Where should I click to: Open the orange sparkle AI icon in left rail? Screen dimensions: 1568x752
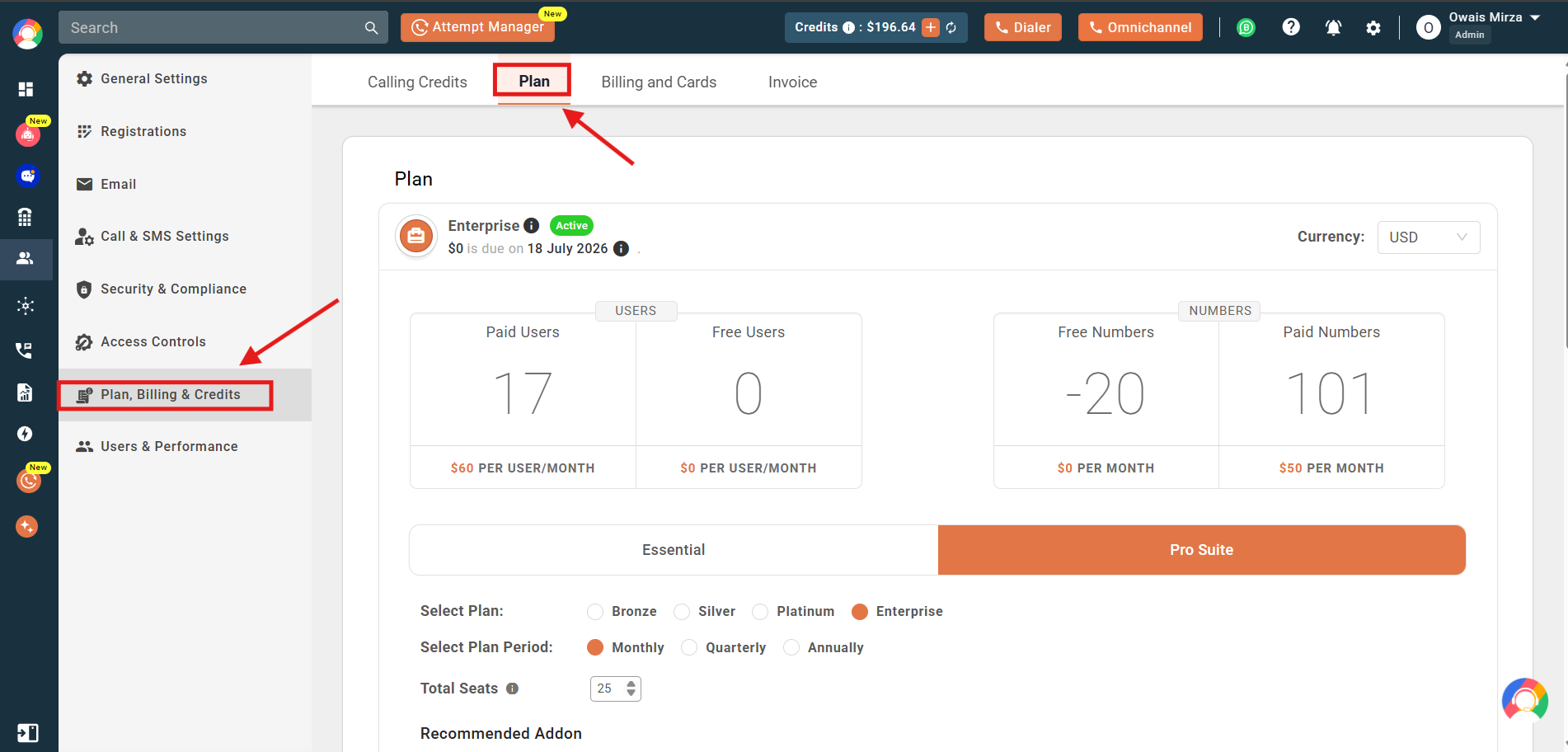(x=27, y=526)
